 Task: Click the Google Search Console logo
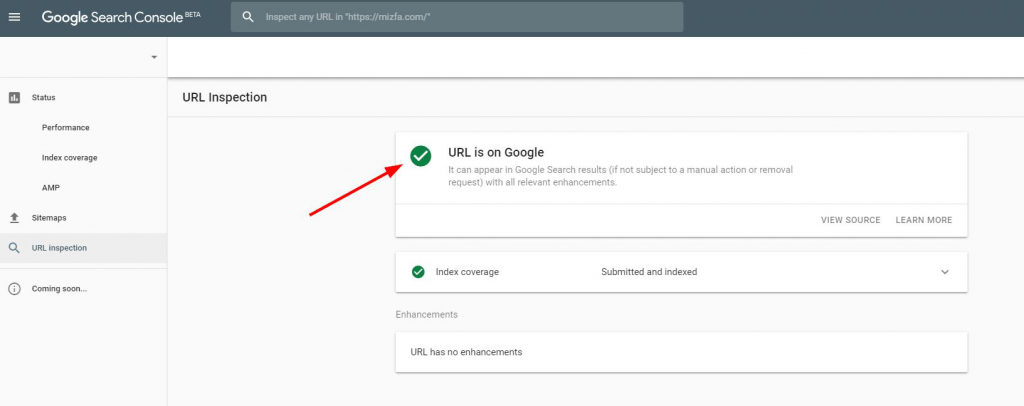point(121,17)
